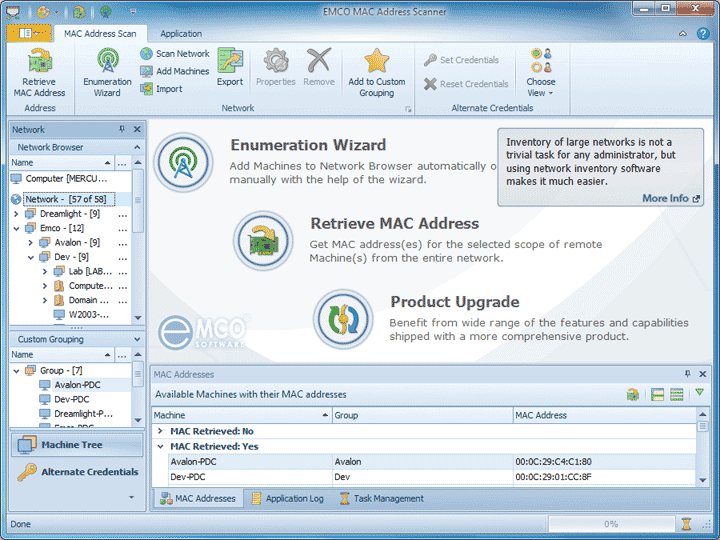The image size is (720, 540).
Task: Expand the Dreamlight - [9] node
Action: (17, 214)
